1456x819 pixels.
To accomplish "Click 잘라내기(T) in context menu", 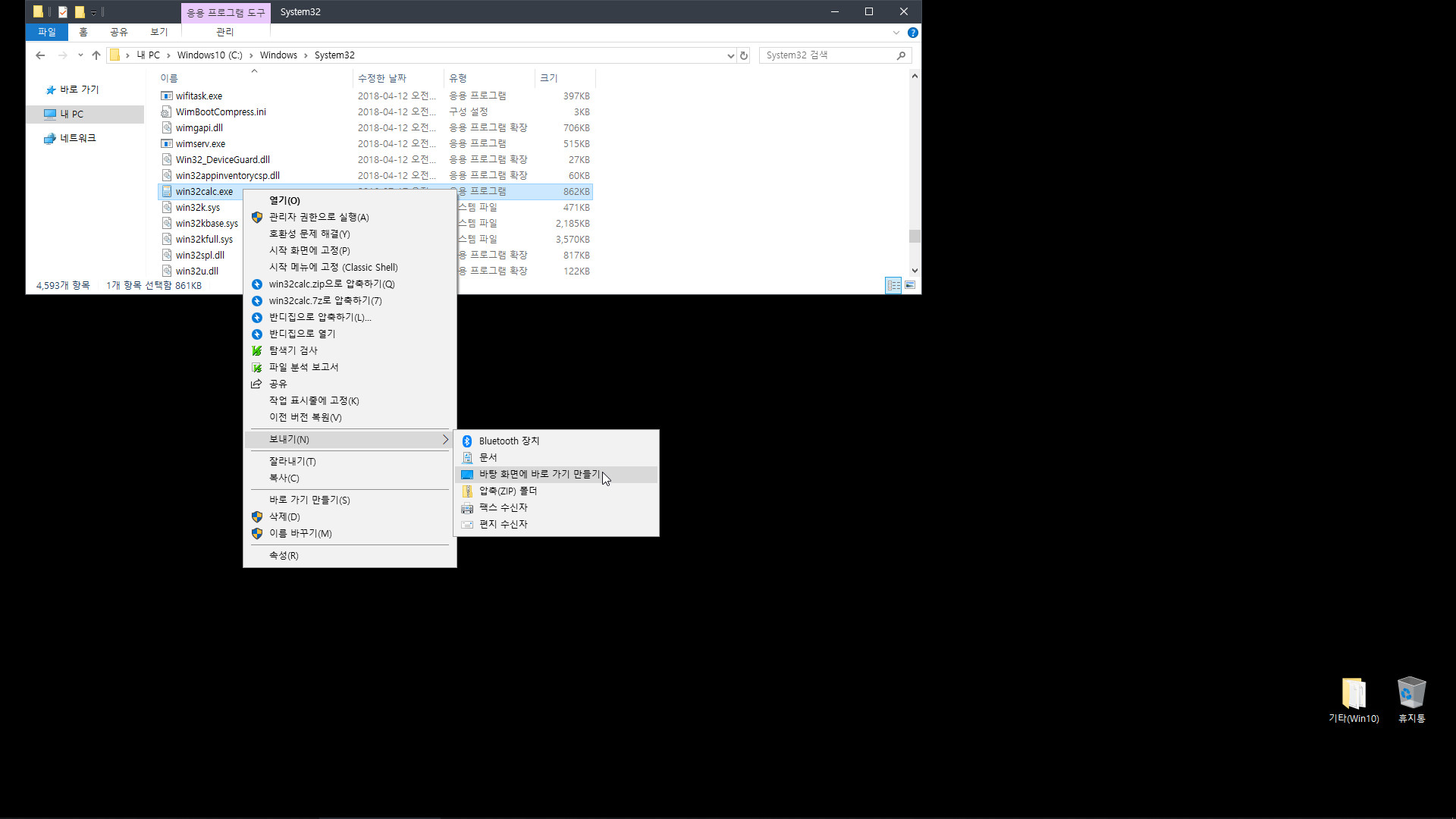I will 350,461.
